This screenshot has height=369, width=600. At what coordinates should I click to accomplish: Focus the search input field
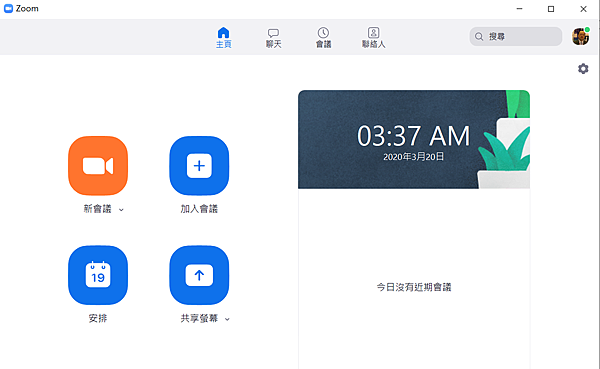pos(515,36)
